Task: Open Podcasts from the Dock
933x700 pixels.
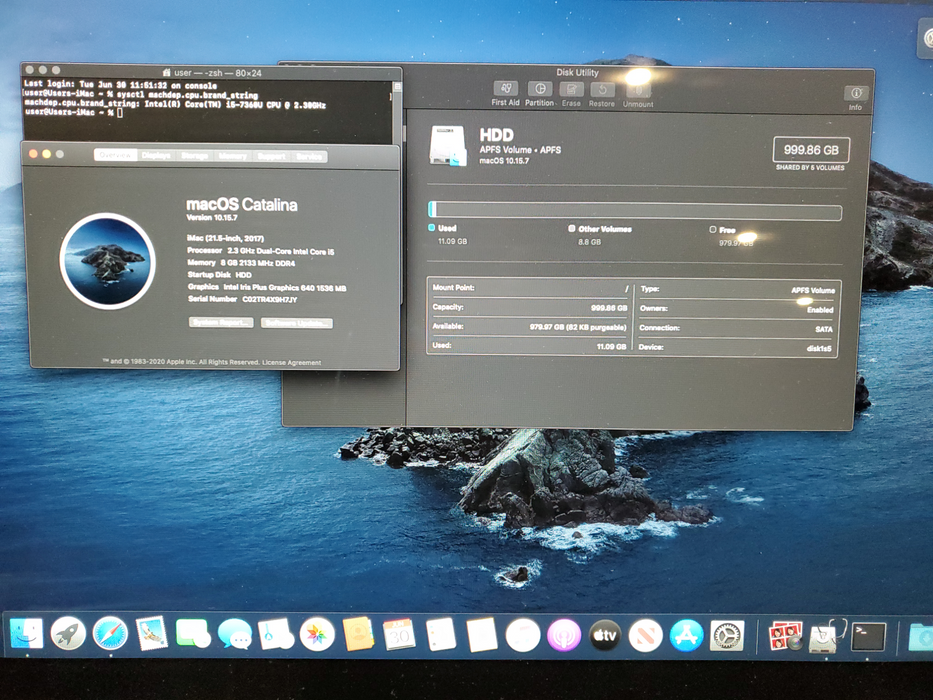Action: pos(563,635)
